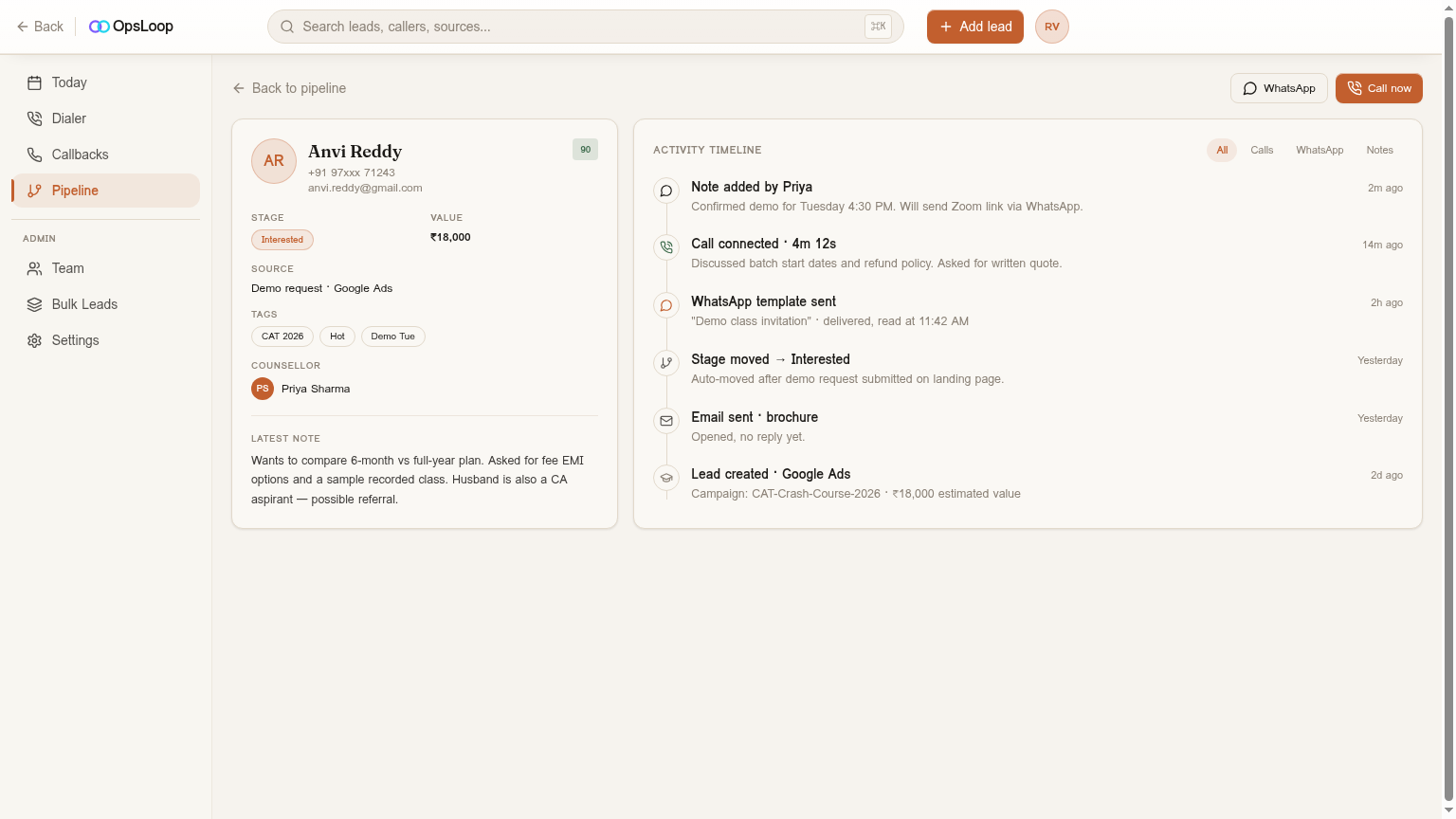Click the page vertical scrollbar
This screenshot has width=1456, height=819.
click(x=1448, y=409)
